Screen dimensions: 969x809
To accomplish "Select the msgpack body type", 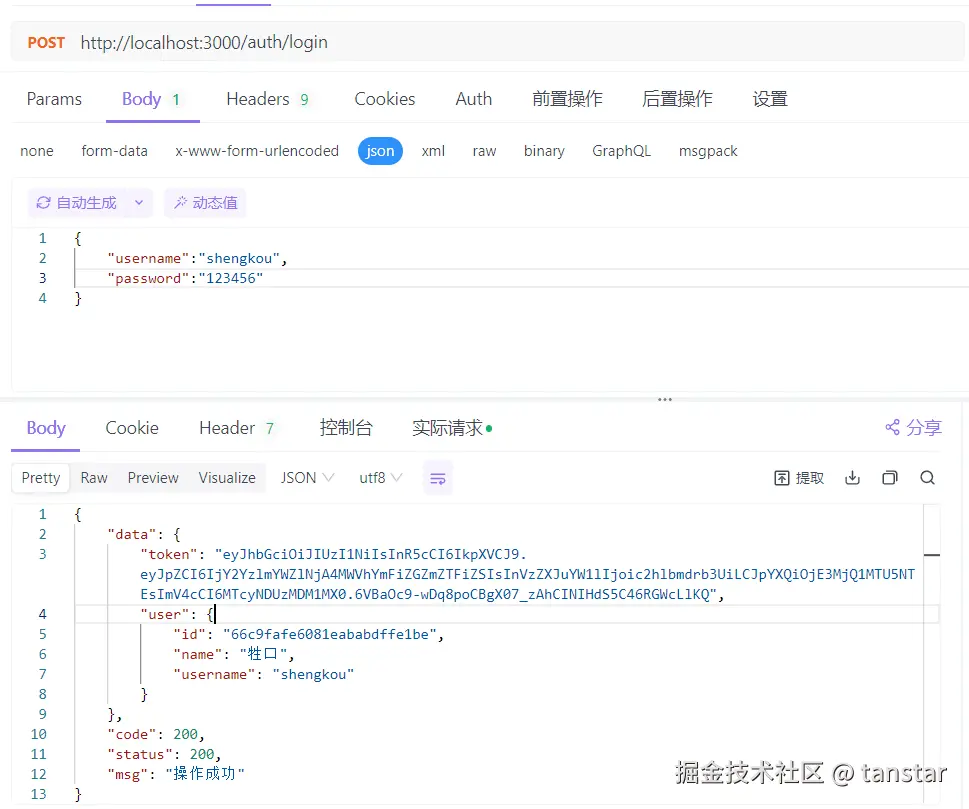I will (x=708, y=151).
